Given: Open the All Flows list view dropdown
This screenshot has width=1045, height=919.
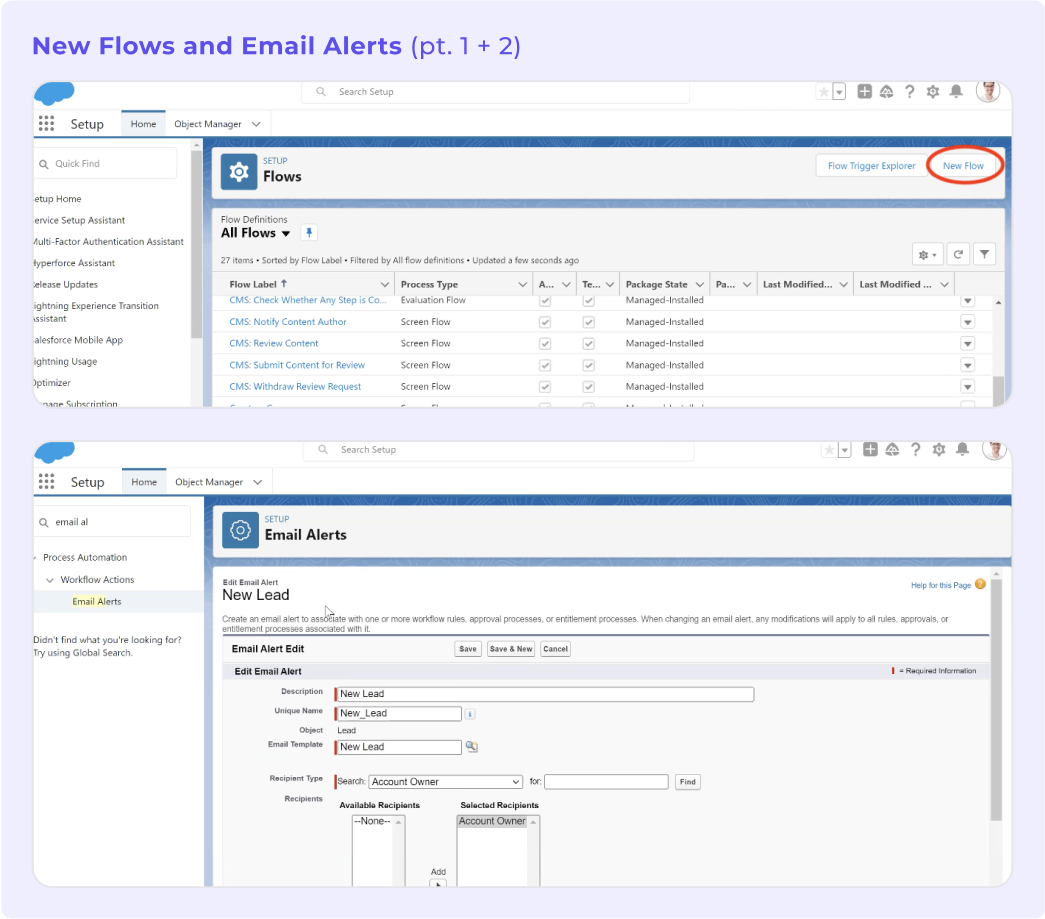Looking at the screenshot, I should tap(286, 233).
